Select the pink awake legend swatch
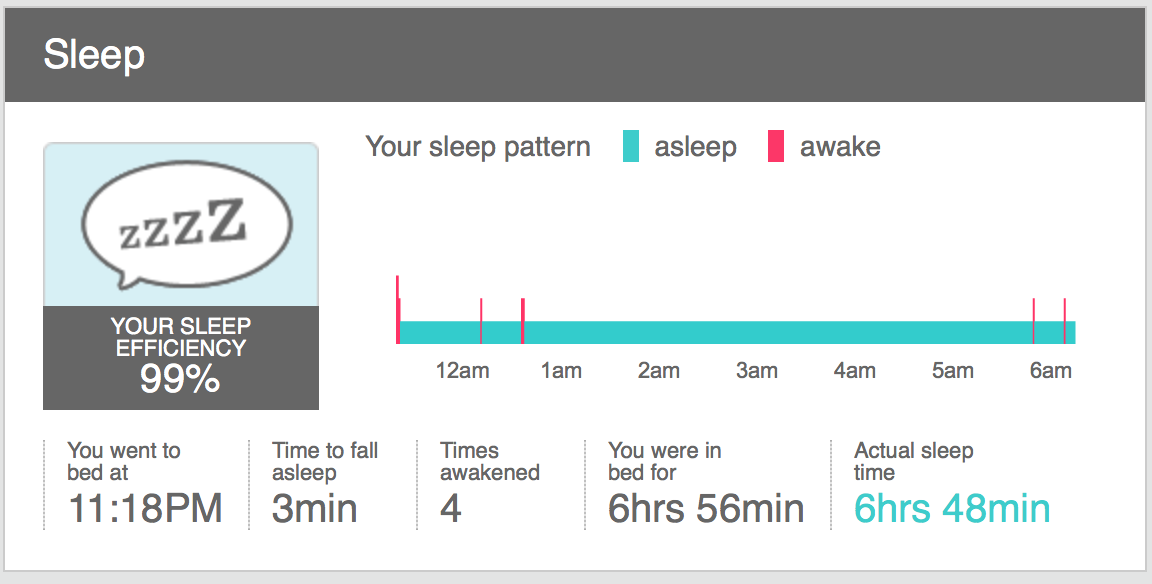Image resolution: width=1152 pixels, height=584 pixels. point(776,146)
